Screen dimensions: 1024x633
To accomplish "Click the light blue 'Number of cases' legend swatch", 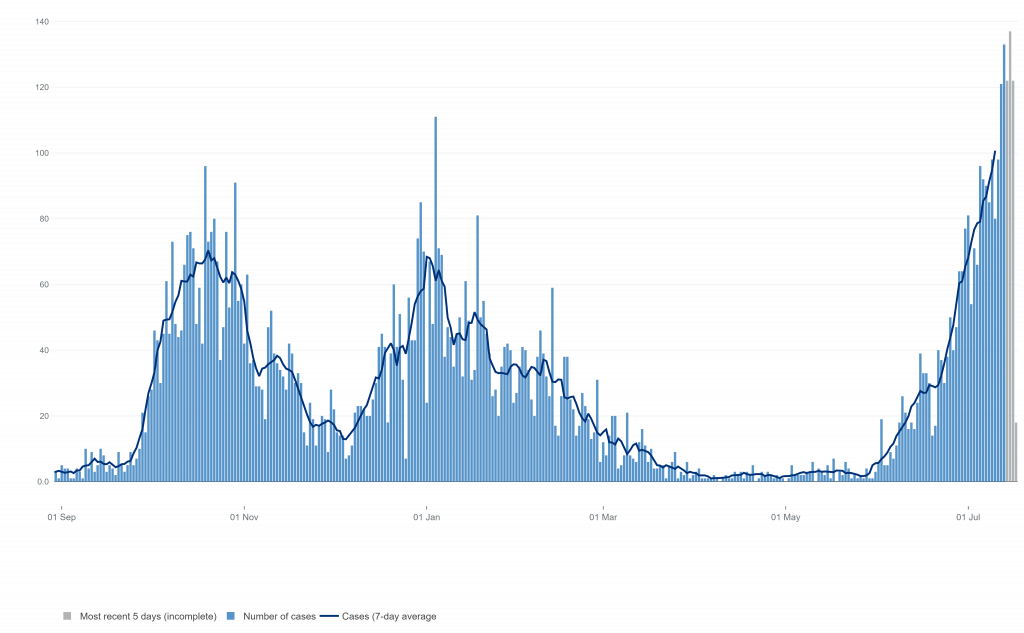I will [x=231, y=616].
